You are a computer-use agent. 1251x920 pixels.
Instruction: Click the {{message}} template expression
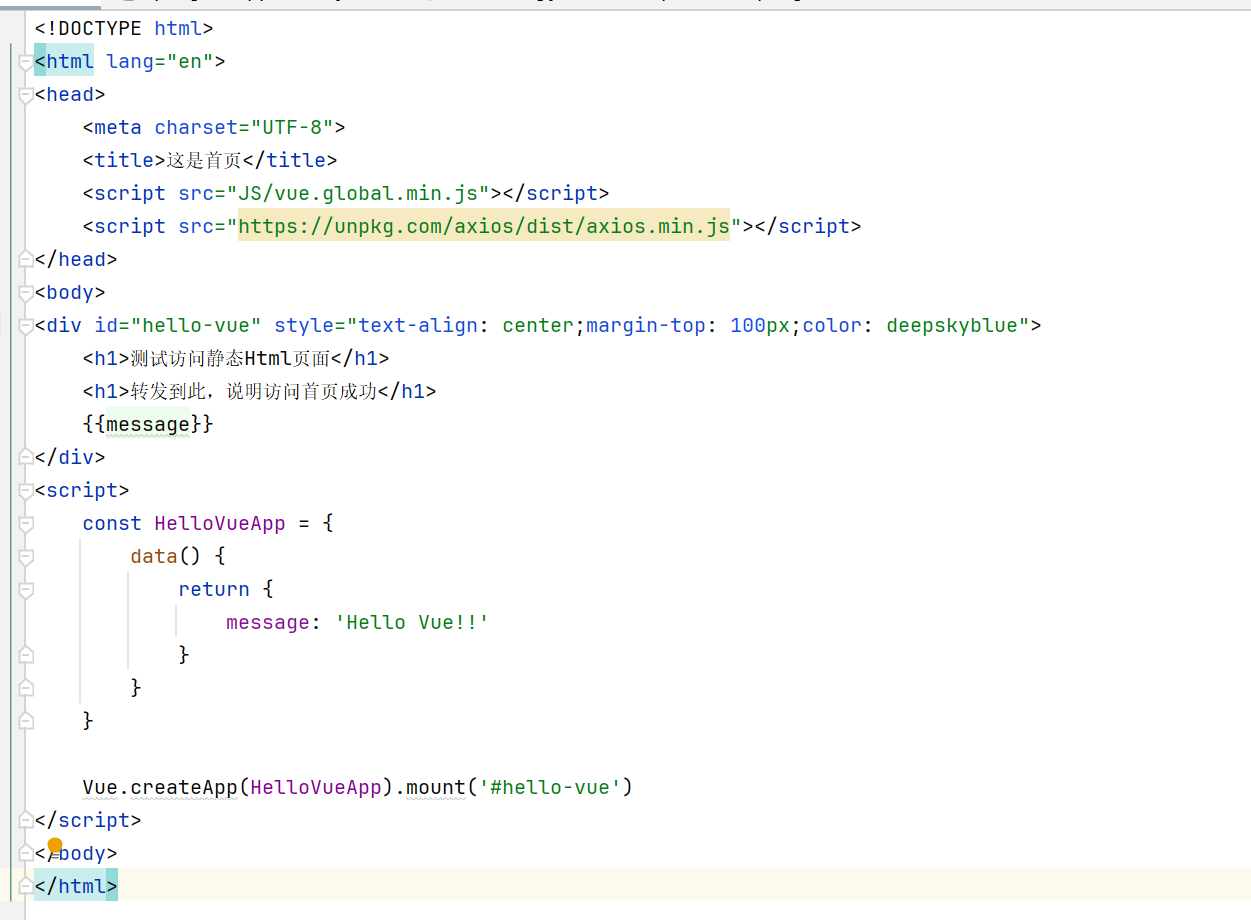(x=148, y=424)
